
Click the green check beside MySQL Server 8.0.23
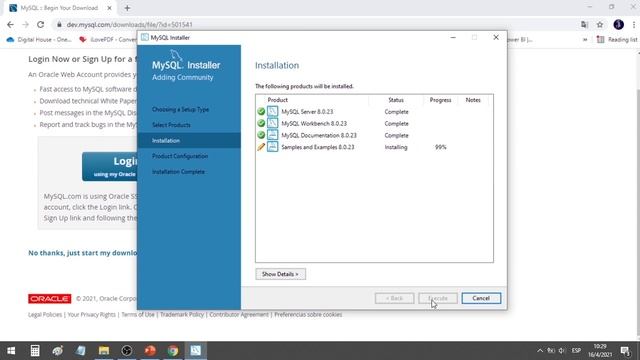(261, 111)
